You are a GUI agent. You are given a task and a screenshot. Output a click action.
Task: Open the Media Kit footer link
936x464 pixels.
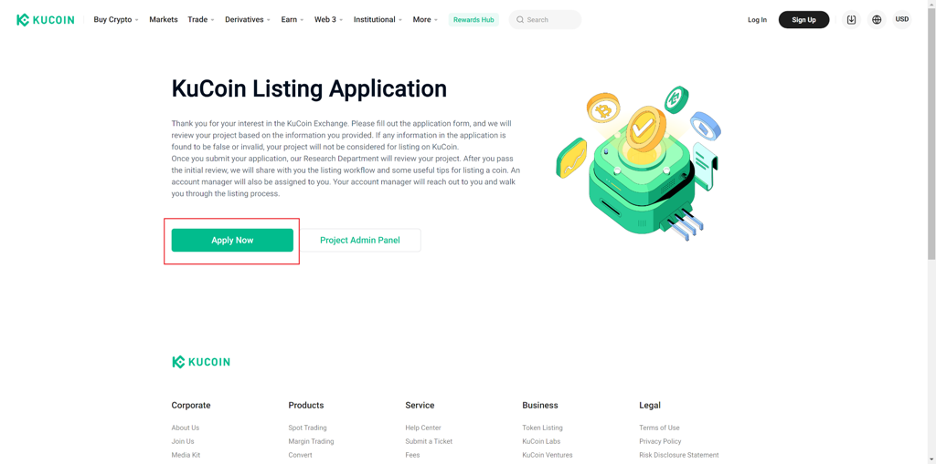[x=186, y=455]
